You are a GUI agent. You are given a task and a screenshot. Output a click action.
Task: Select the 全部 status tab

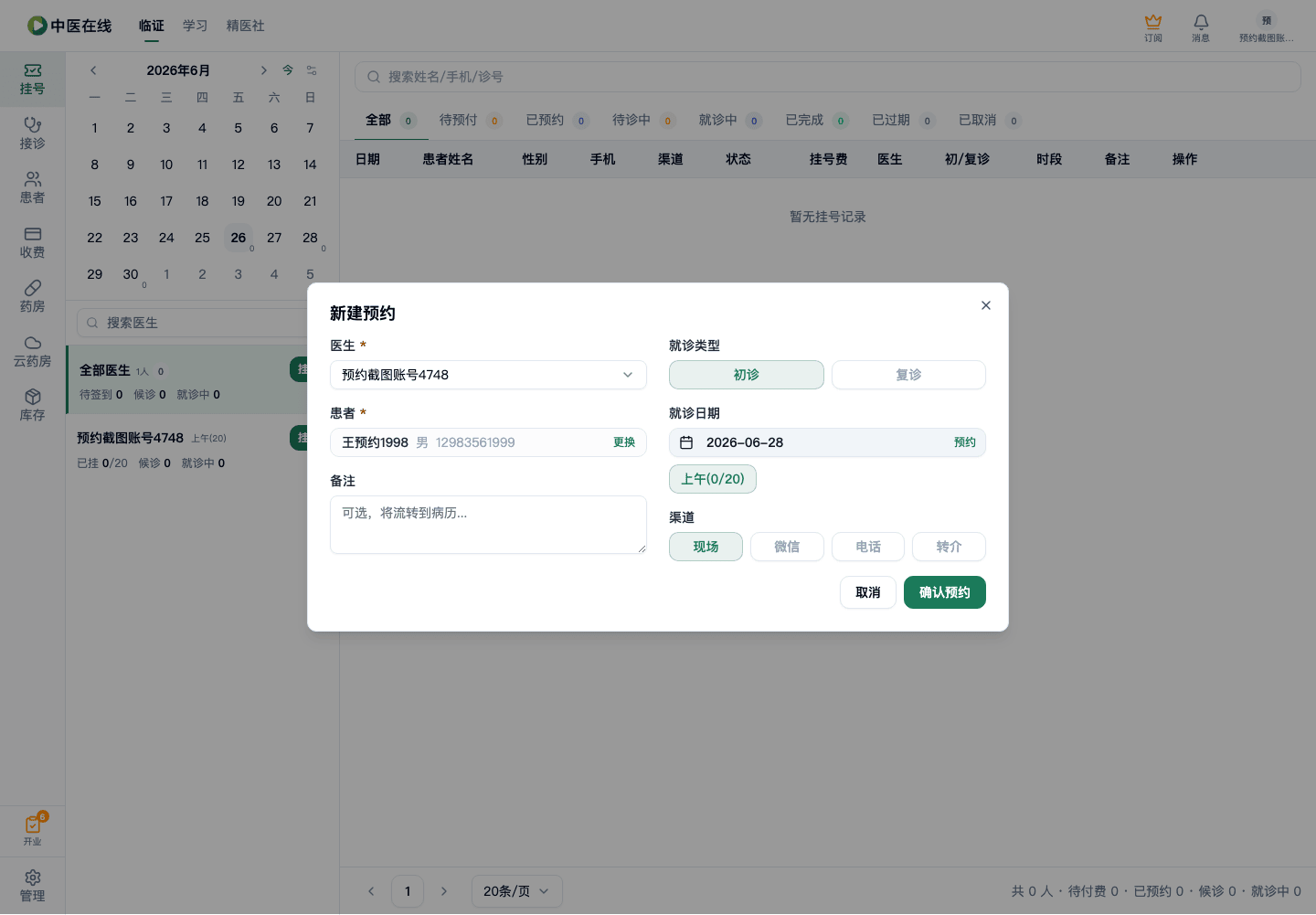click(390, 120)
